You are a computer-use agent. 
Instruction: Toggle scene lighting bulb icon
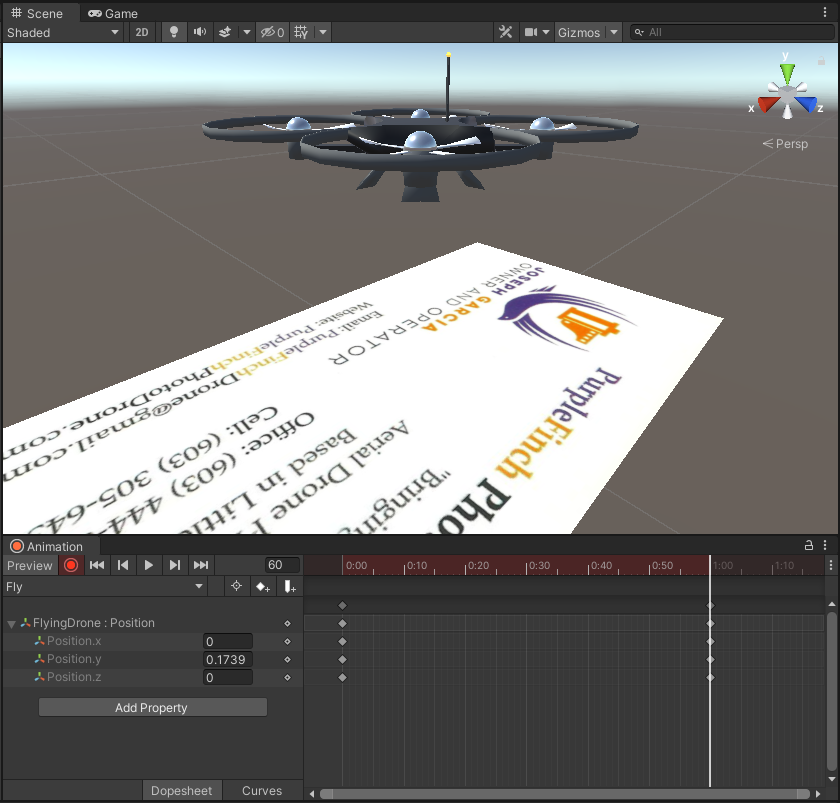(x=174, y=32)
